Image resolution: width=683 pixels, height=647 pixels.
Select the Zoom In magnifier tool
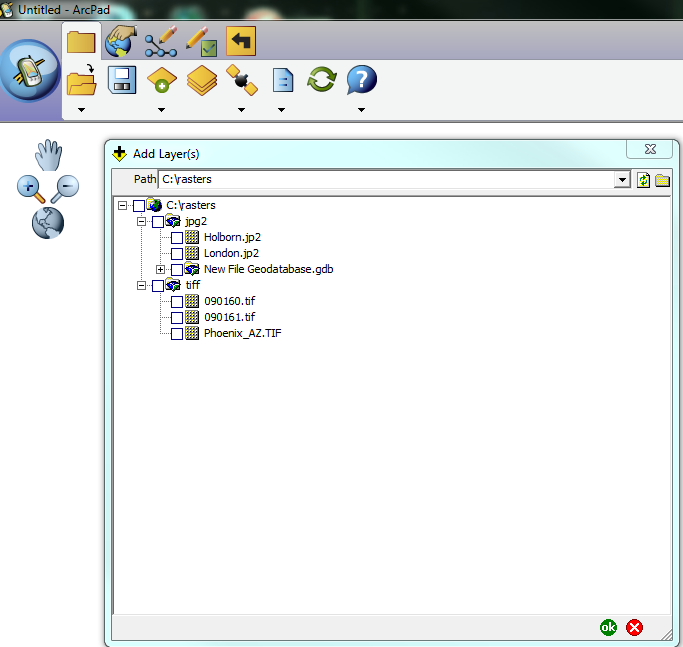(x=30, y=189)
